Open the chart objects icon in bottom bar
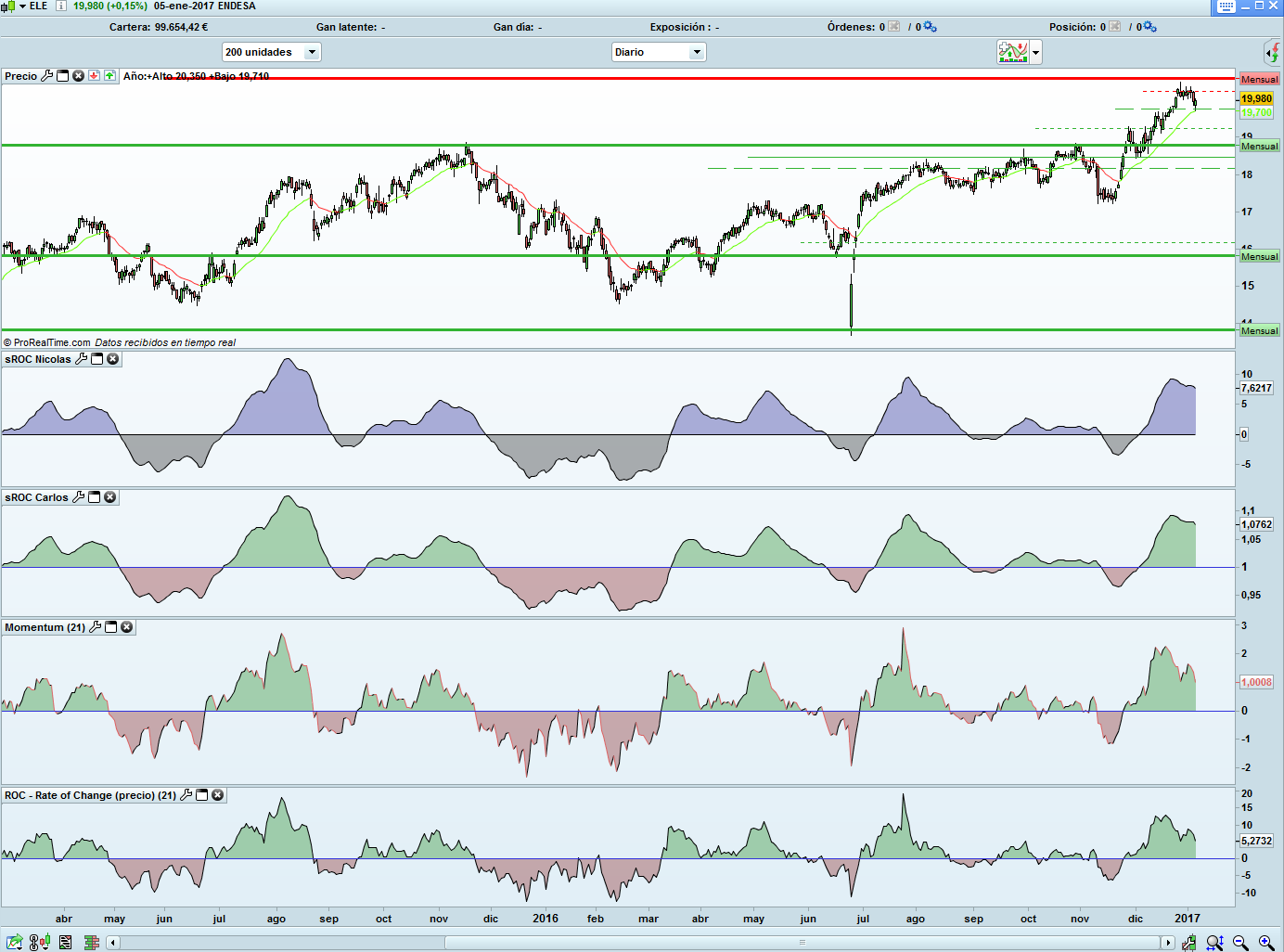 (39, 943)
